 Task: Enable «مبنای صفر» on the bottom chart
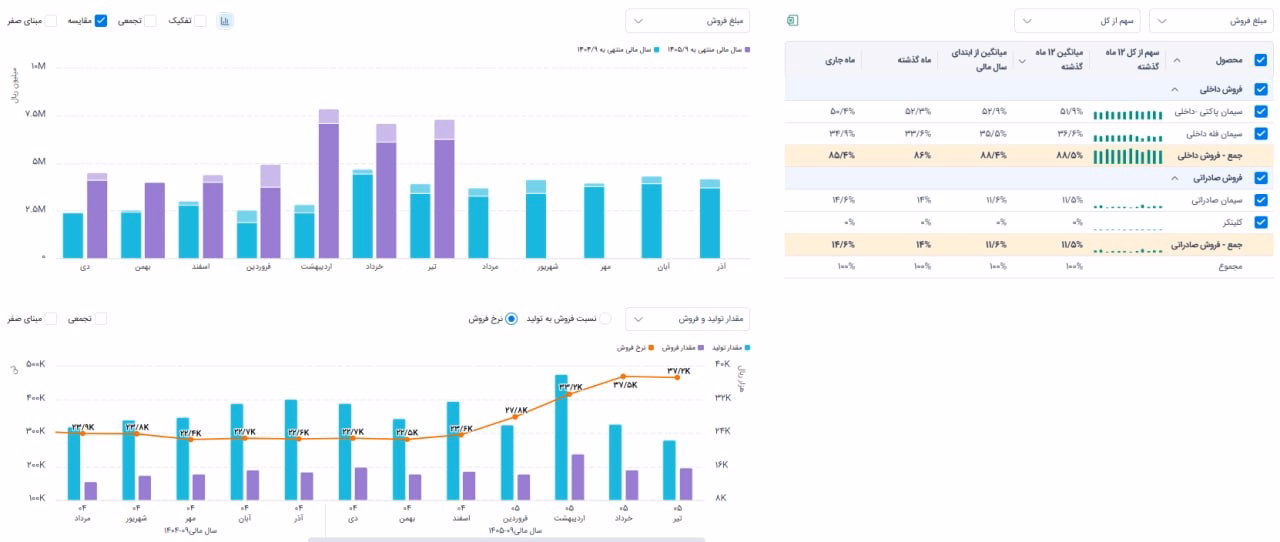pyautogui.click(x=51, y=319)
